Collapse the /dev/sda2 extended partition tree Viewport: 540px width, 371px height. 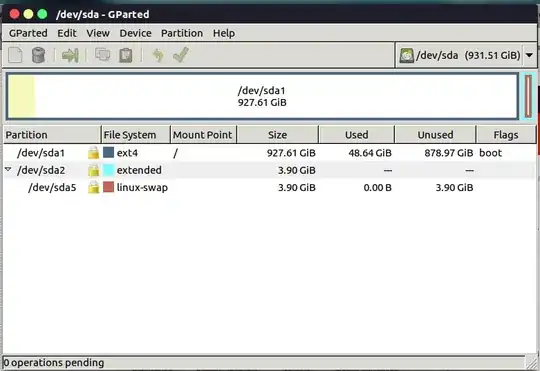pos(8,169)
